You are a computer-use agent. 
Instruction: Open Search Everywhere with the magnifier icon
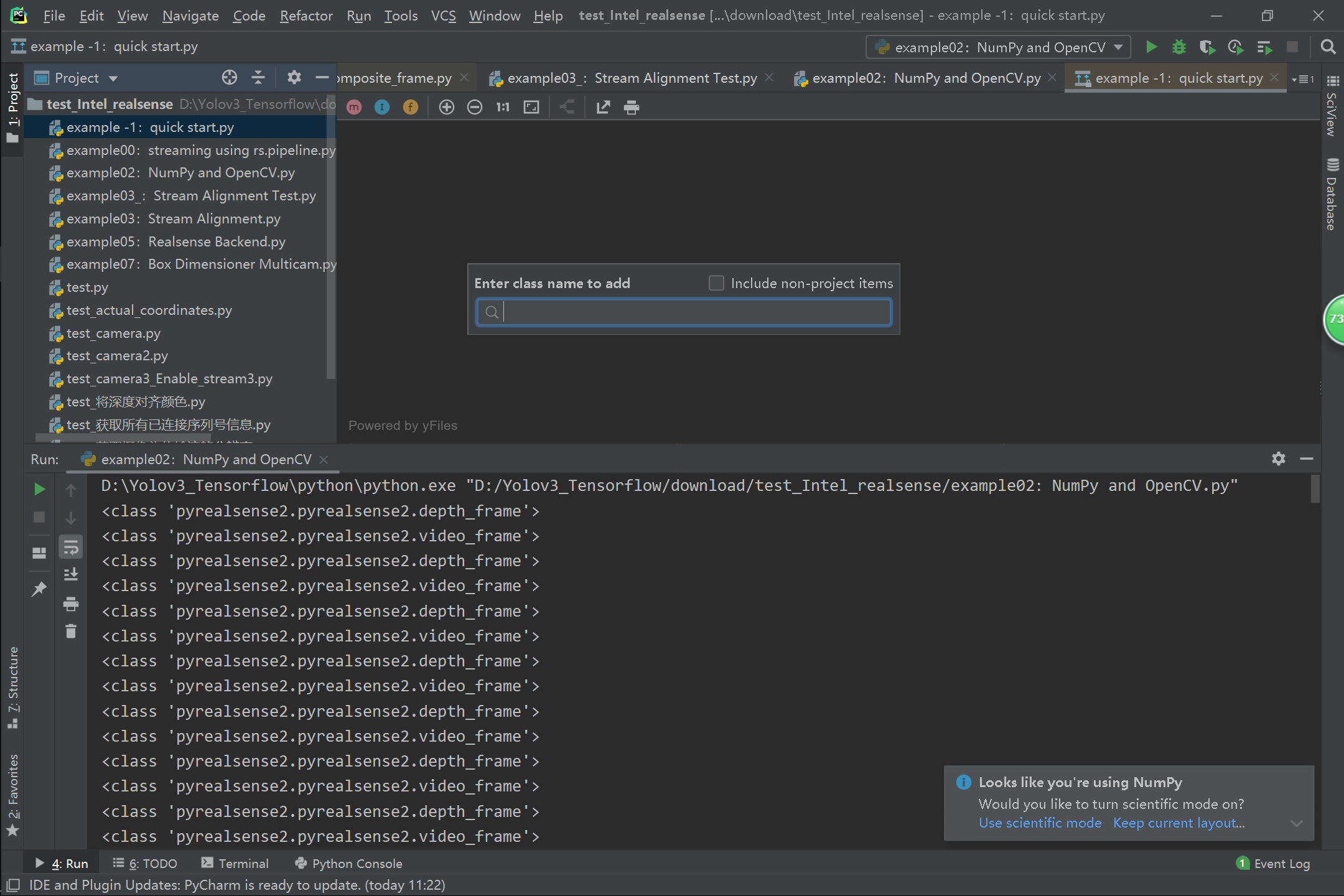[1328, 47]
